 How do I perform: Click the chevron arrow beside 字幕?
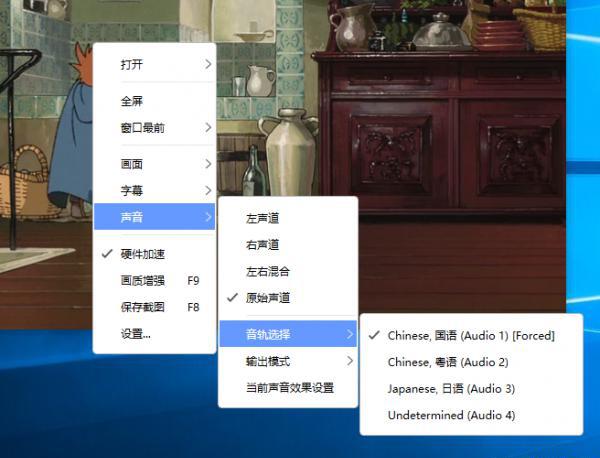(208, 191)
